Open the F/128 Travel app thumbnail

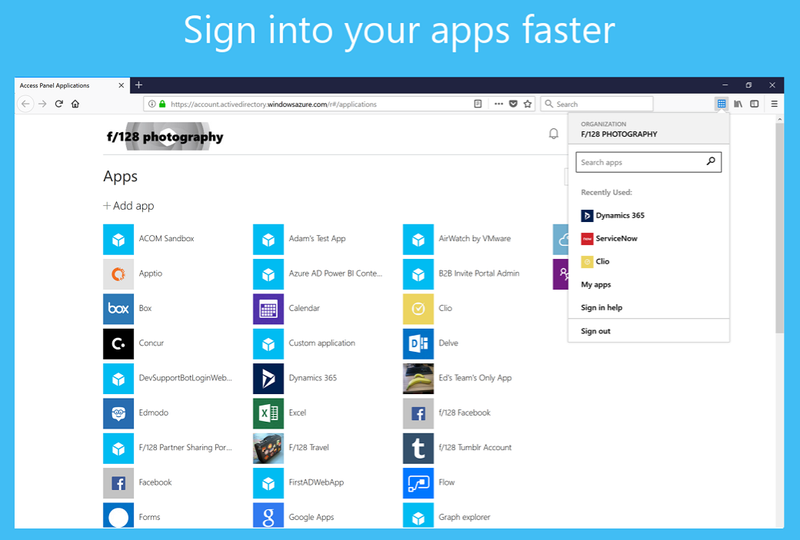pos(268,448)
